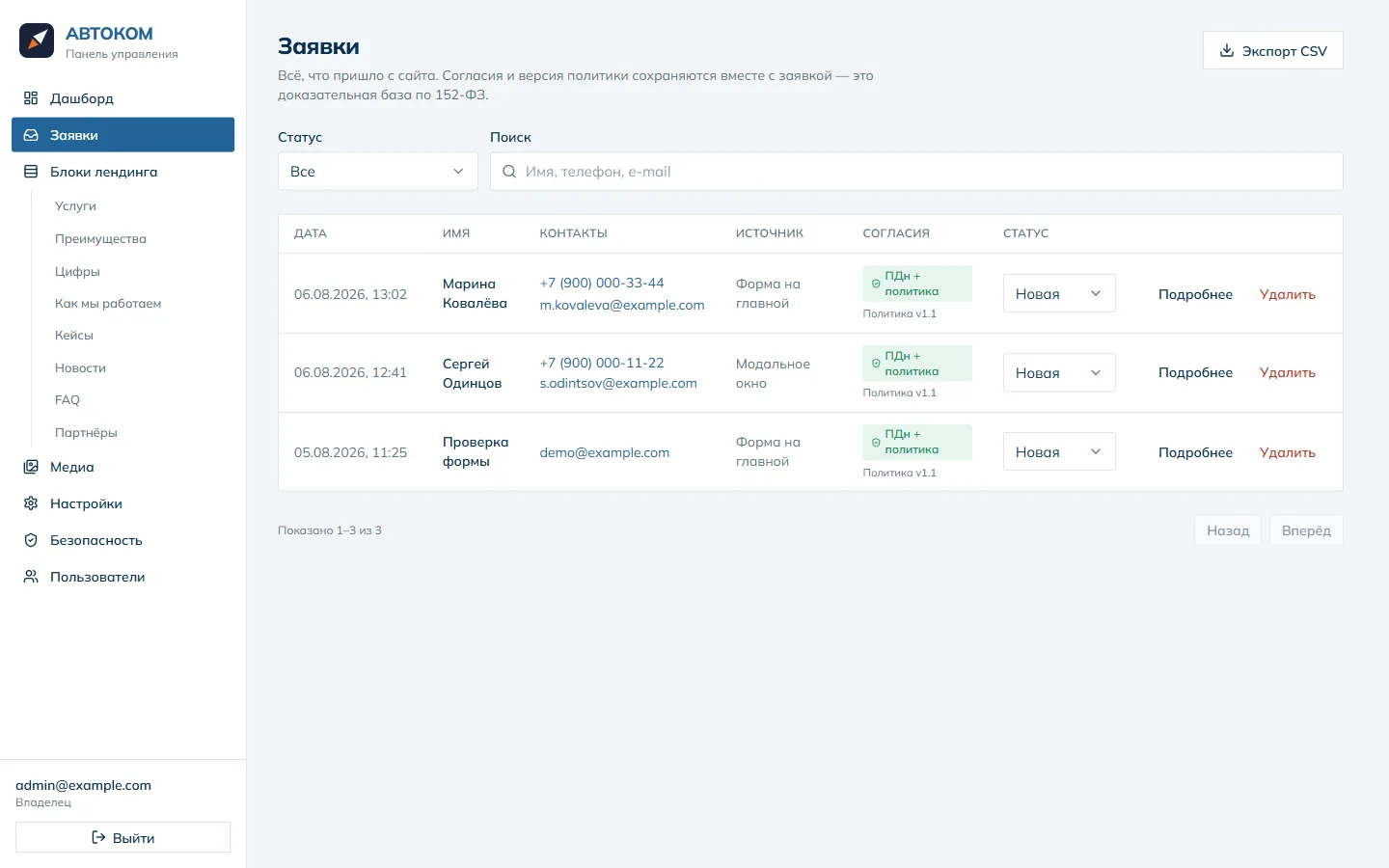
Task: Click Назад pagination button
Action: click(1228, 530)
